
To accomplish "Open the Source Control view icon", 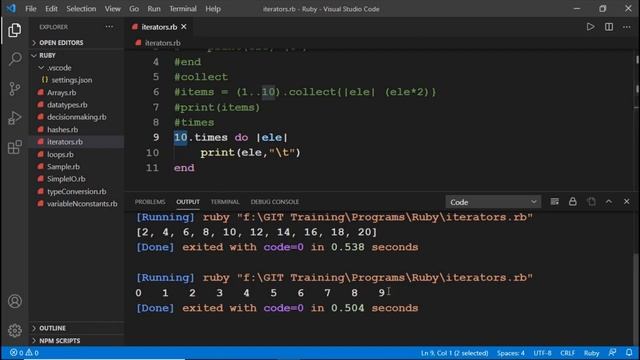I will 15,89.
